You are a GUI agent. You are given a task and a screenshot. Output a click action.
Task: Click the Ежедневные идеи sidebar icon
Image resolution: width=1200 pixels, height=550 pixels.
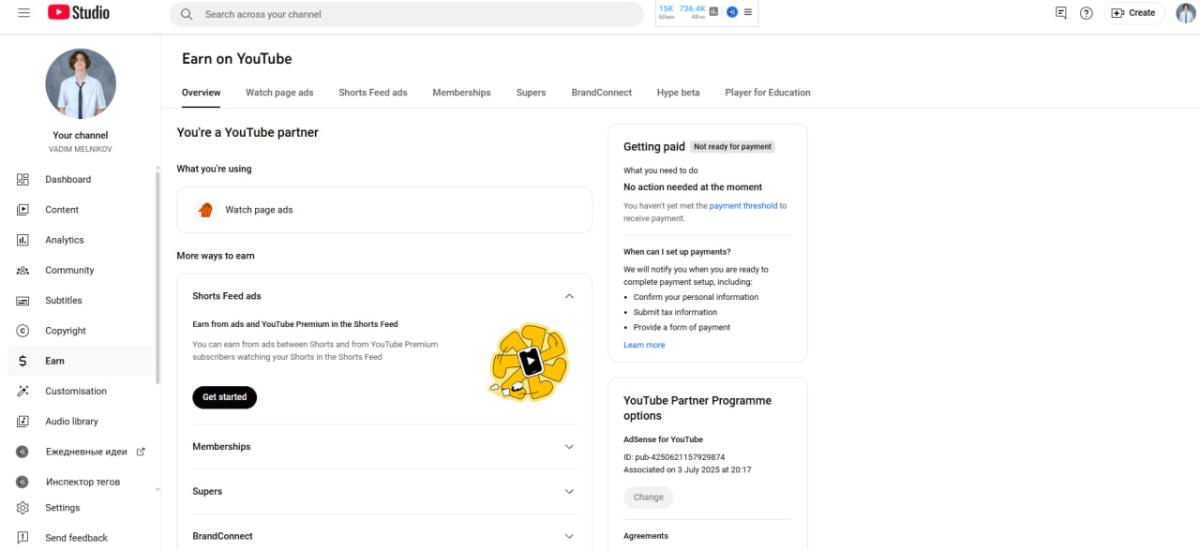[22, 452]
